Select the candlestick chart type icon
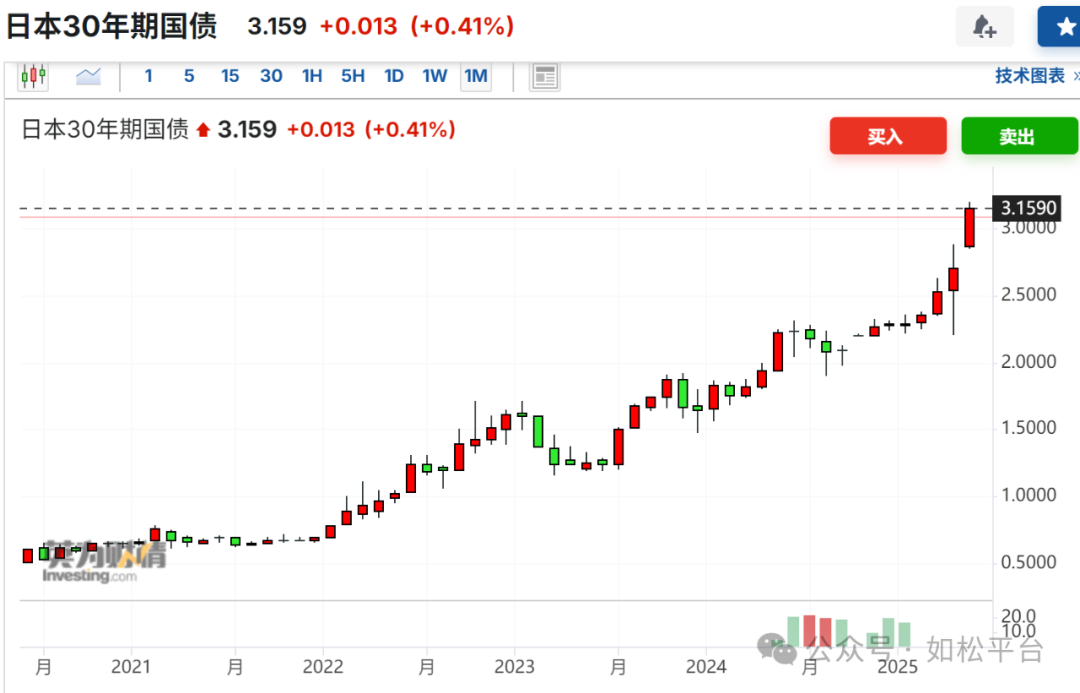This screenshot has height=693, width=1080. 33,76
